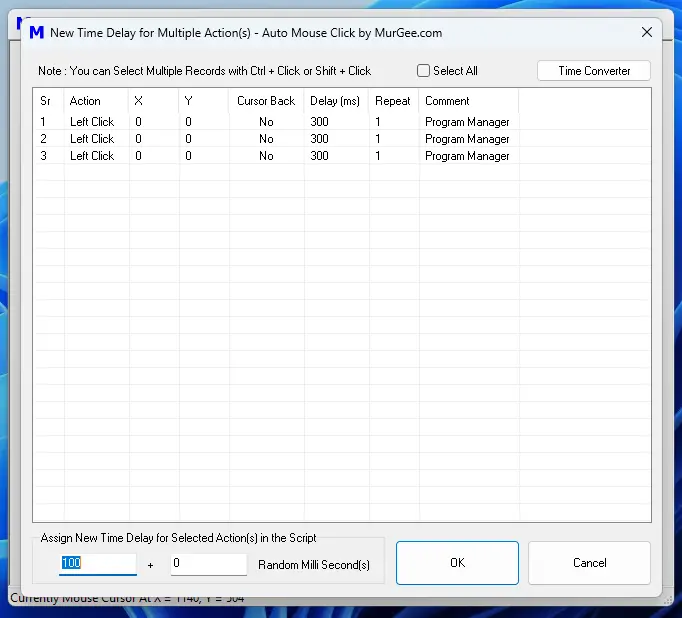Screen dimensions: 682x618
Task: Confirm with the OK button
Action: 457,563
